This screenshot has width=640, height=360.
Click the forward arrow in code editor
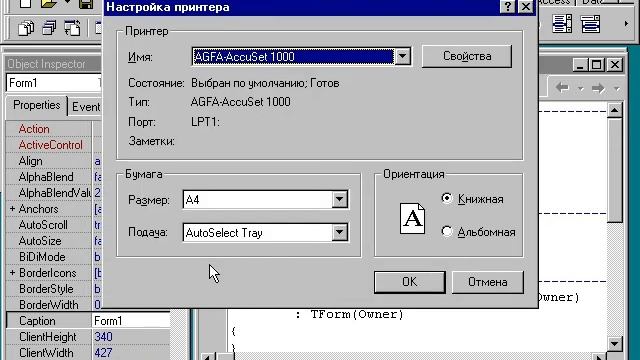[598, 87]
